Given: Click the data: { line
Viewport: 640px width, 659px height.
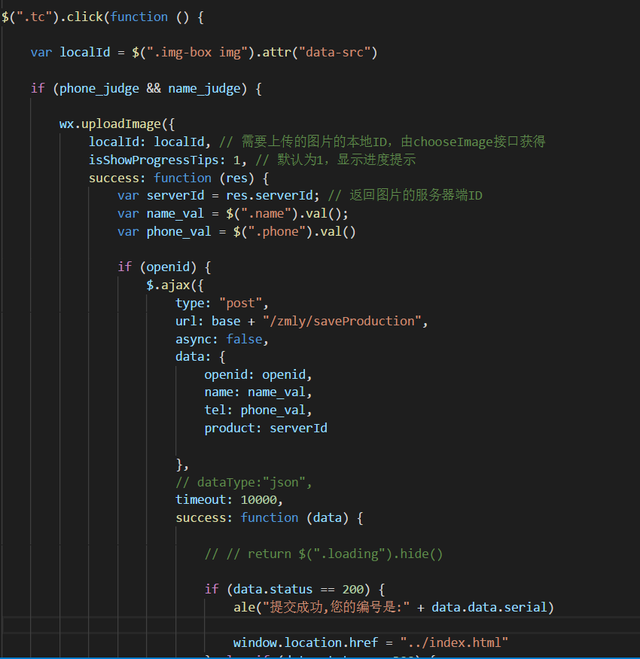Looking at the screenshot, I should tap(200, 357).
